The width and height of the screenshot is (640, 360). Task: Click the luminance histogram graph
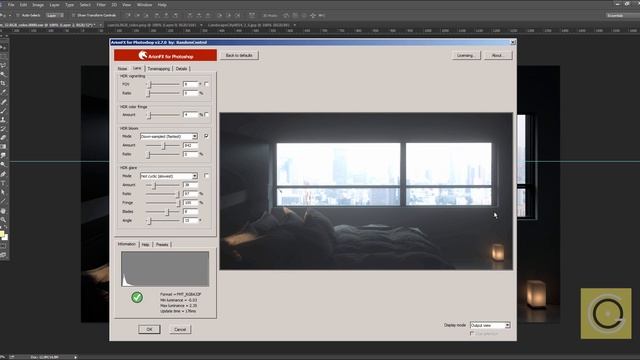tap(165, 269)
